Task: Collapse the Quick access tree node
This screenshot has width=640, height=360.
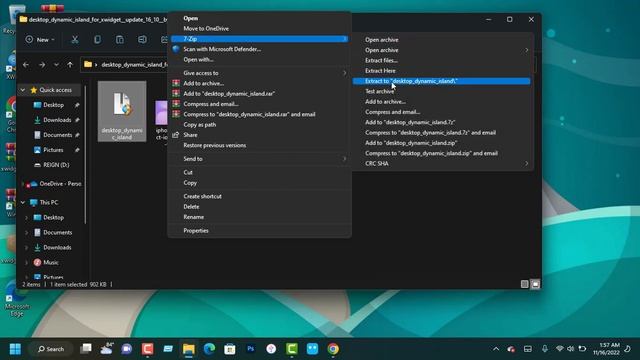Action: [x=23, y=90]
